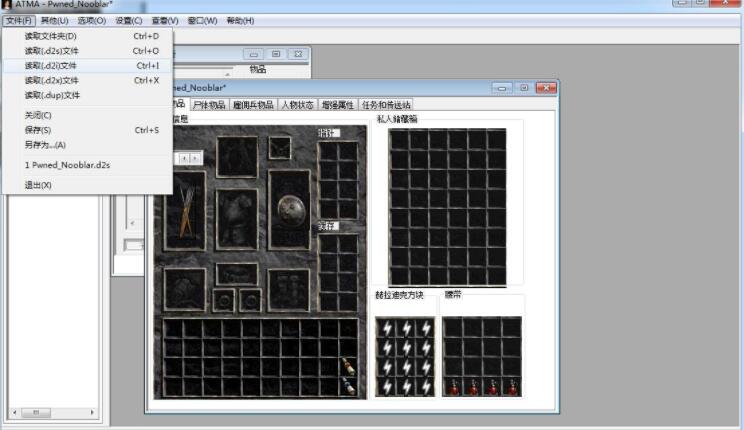Viewport: 744px width, 430px height.
Task: Open the 其他(U) menu
Action: [x=55, y=21]
